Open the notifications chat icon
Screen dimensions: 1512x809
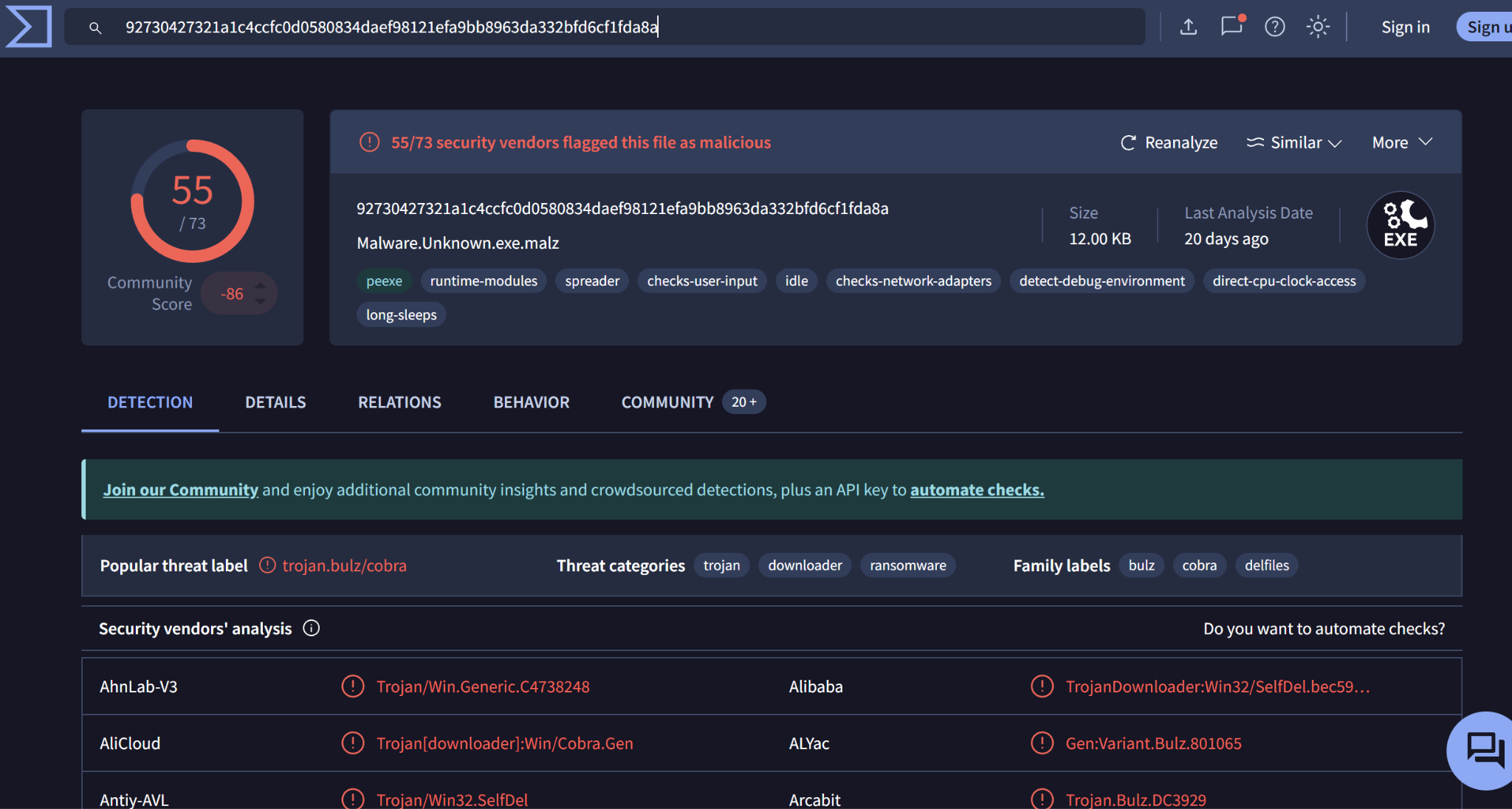click(1231, 27)
